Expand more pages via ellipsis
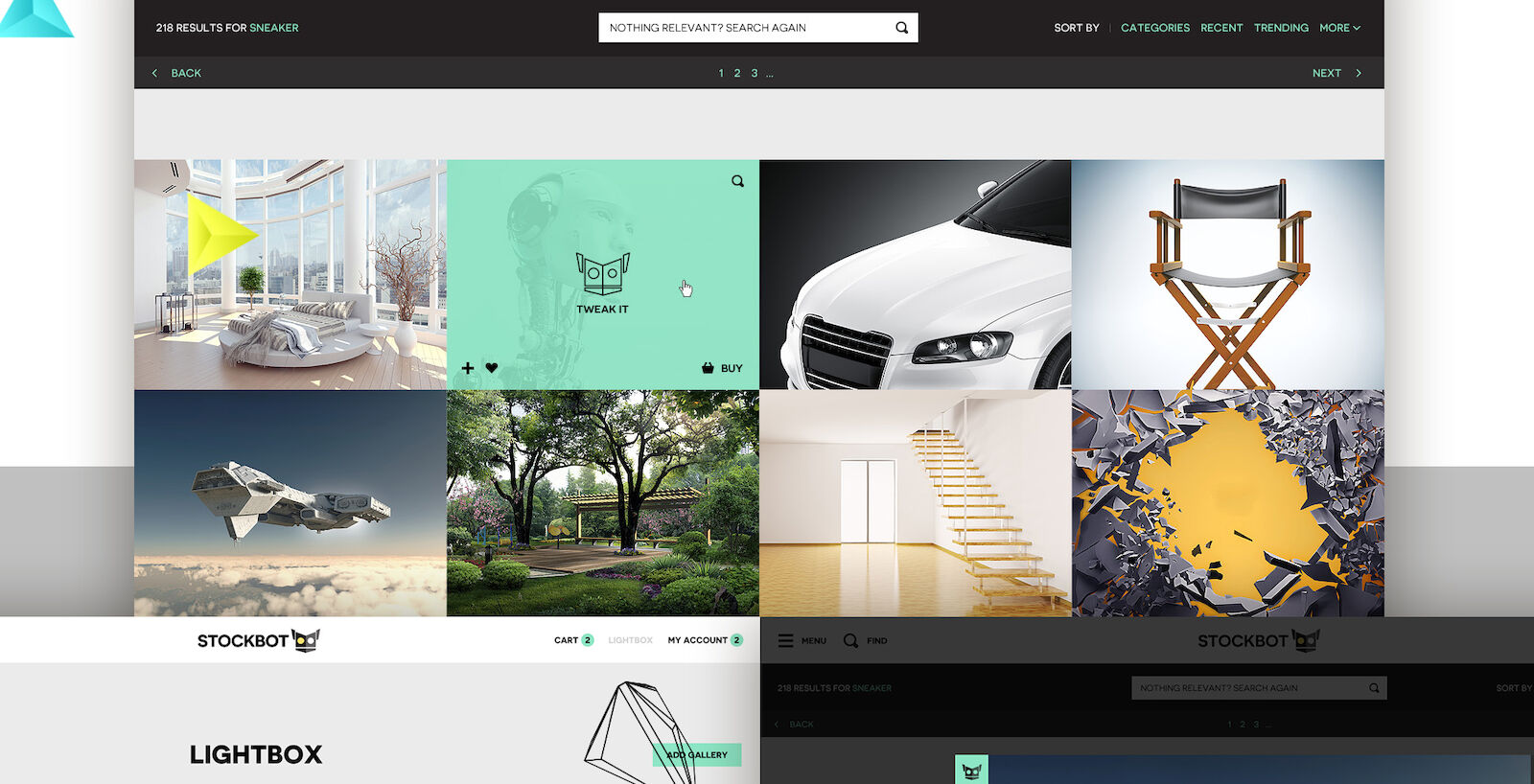The height and width of the screenshot is (784, 1534). [x=770, y=73]
